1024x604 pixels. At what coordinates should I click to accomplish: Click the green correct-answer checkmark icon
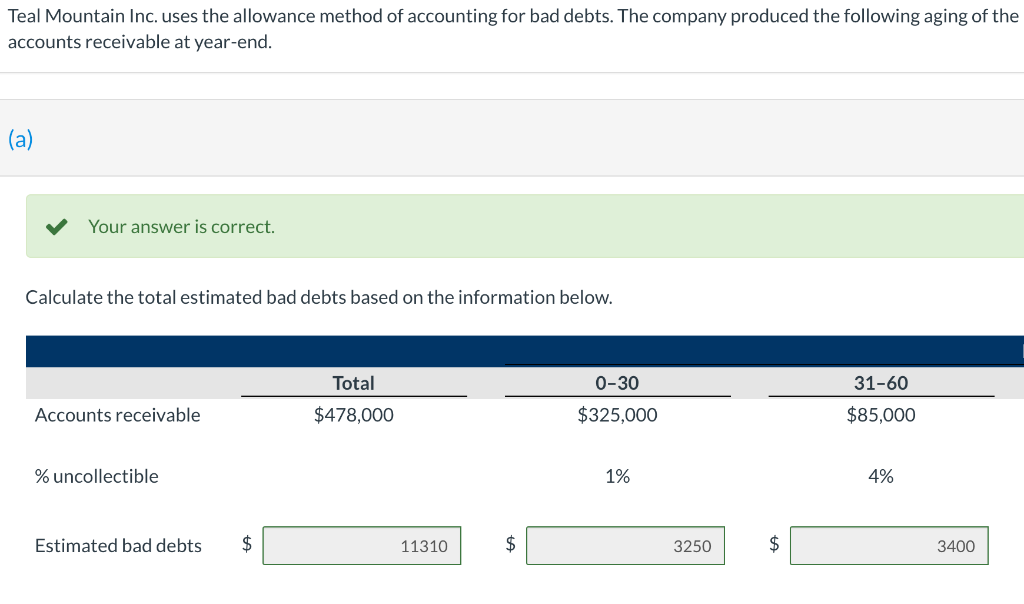coord(58,227)
